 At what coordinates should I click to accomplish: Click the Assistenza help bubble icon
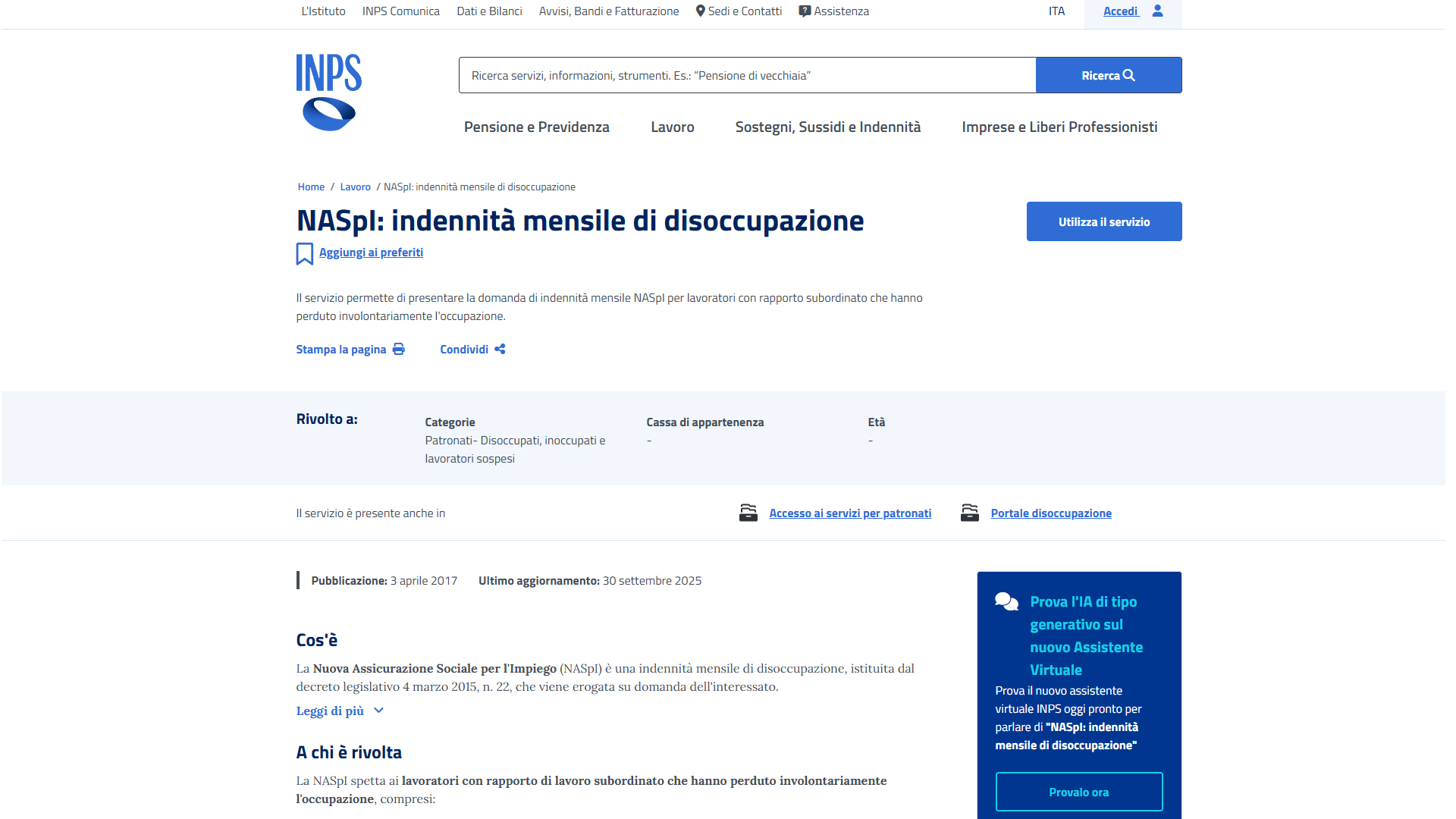pos(805,11)
